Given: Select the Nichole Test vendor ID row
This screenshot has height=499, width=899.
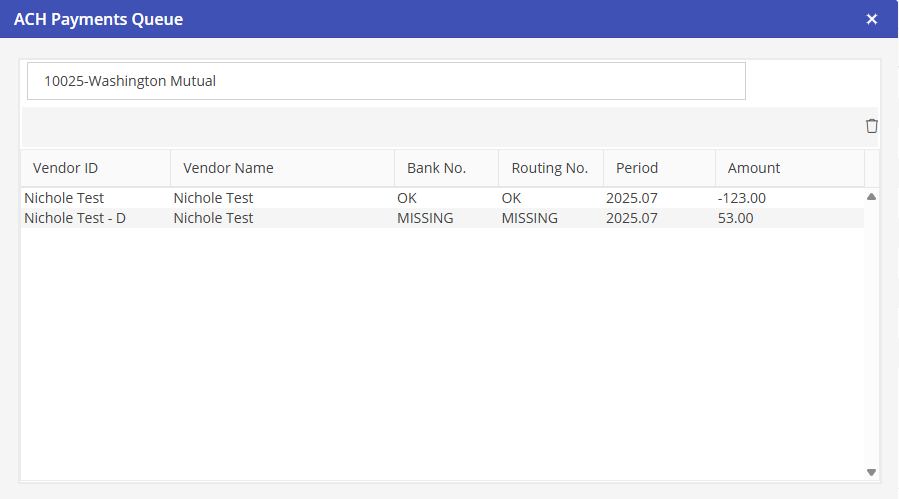Looking at the screenshot, I should coord(64,198).
